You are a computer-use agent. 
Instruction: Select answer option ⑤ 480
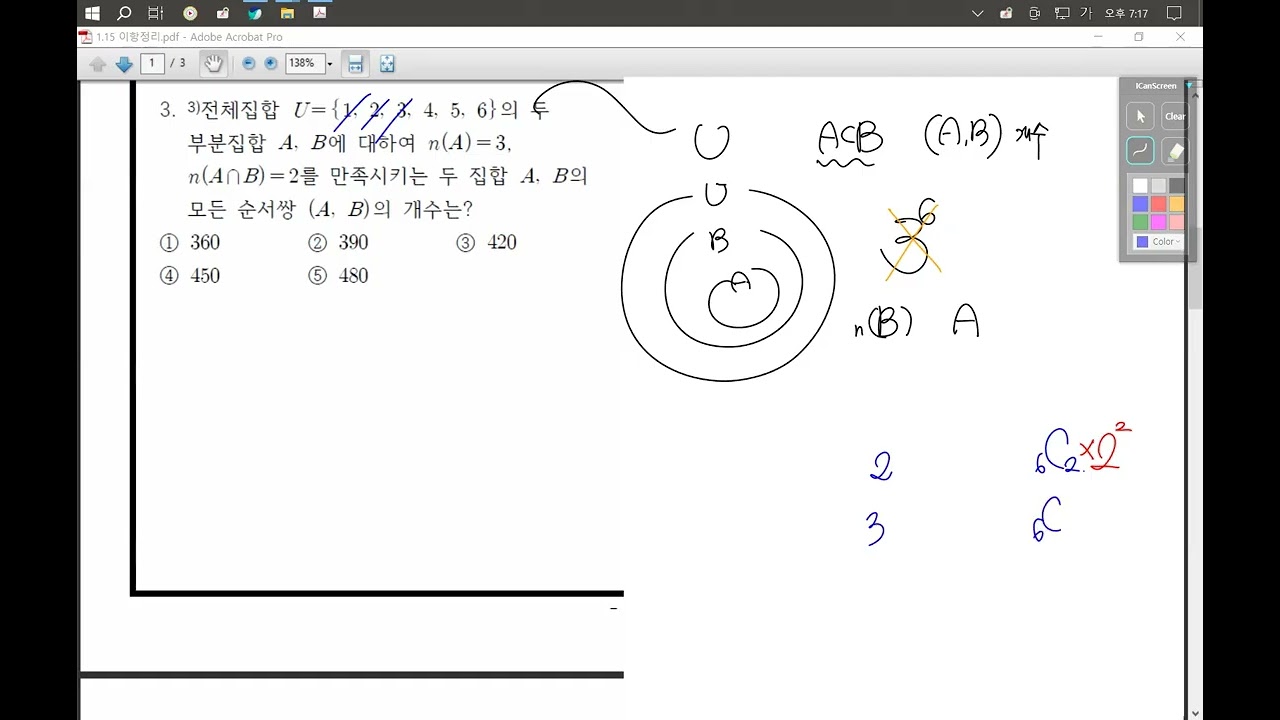[338, 275]
